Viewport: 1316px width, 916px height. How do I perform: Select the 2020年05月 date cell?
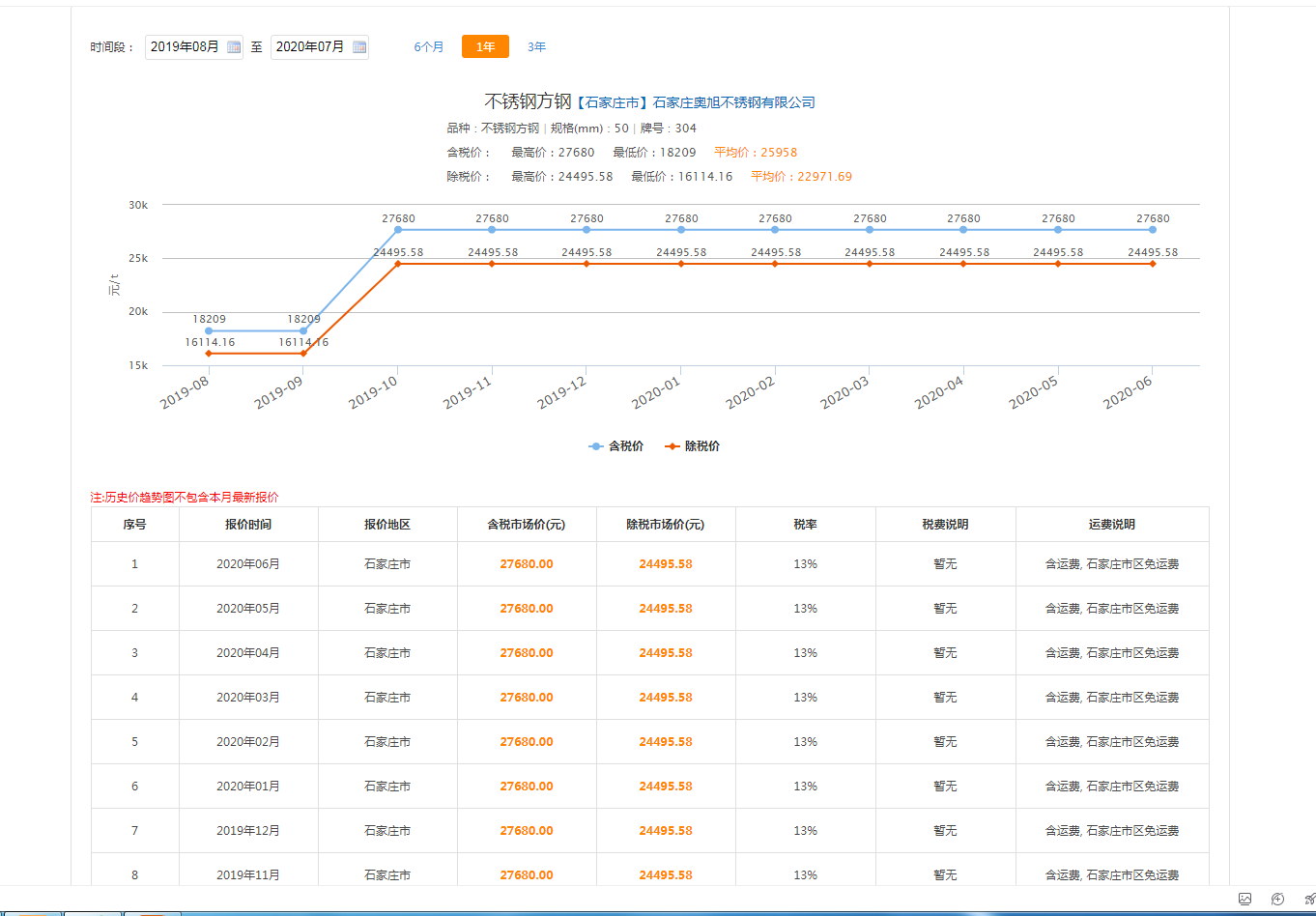click(248, 609)
